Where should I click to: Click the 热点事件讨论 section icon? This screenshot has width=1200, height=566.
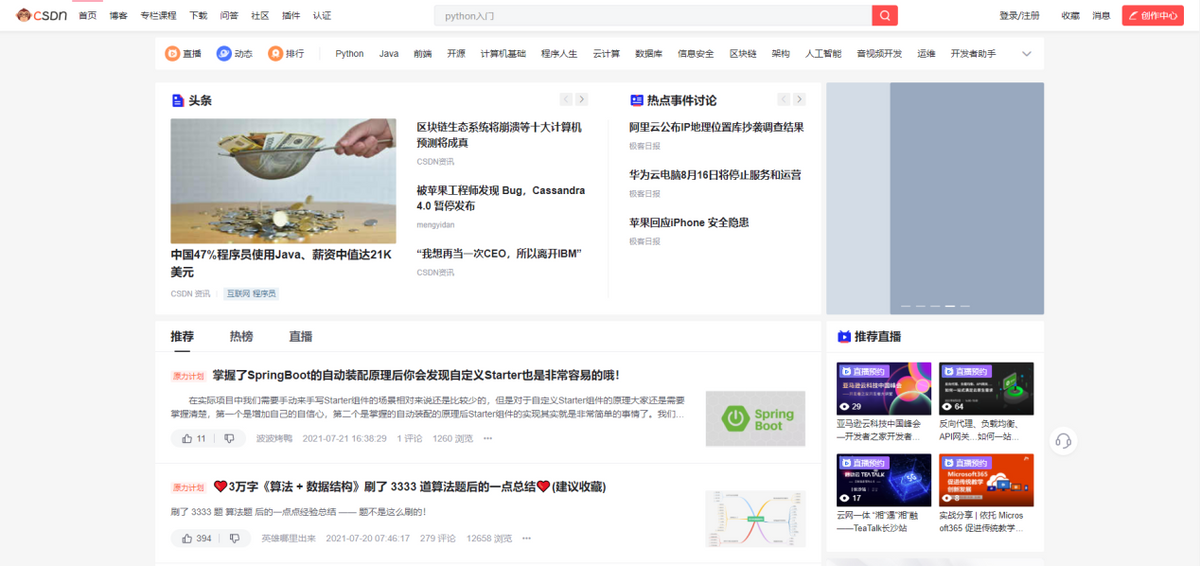[x=636, y=100]
